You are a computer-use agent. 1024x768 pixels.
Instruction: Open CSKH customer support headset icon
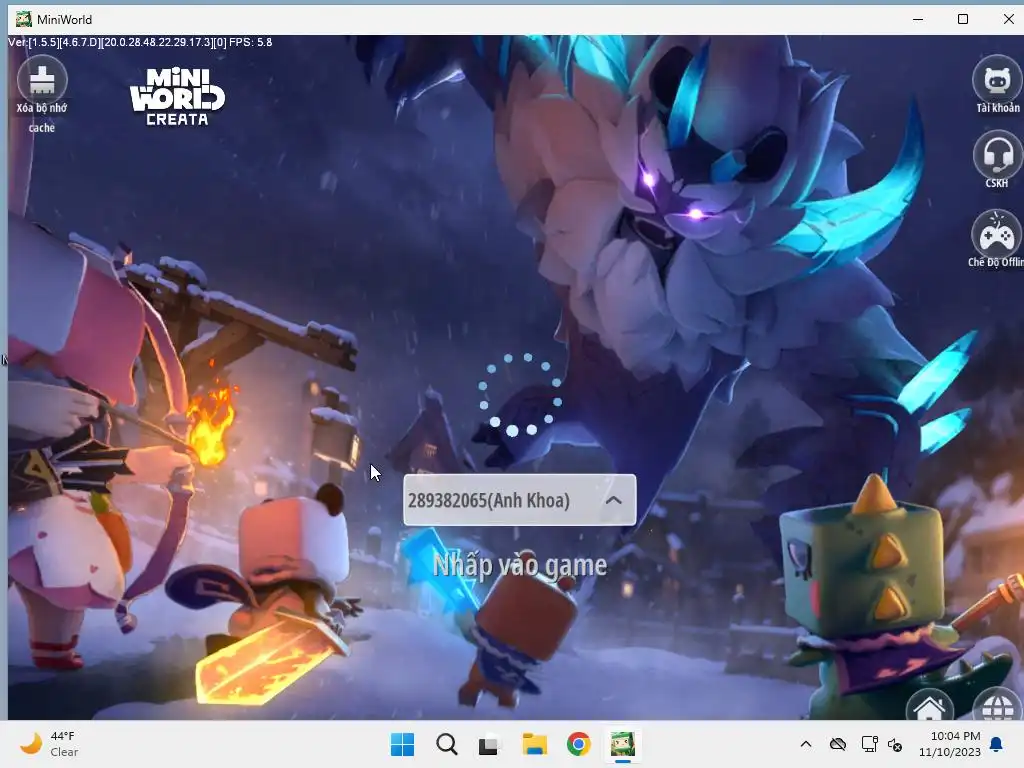[x=997, y=154]
